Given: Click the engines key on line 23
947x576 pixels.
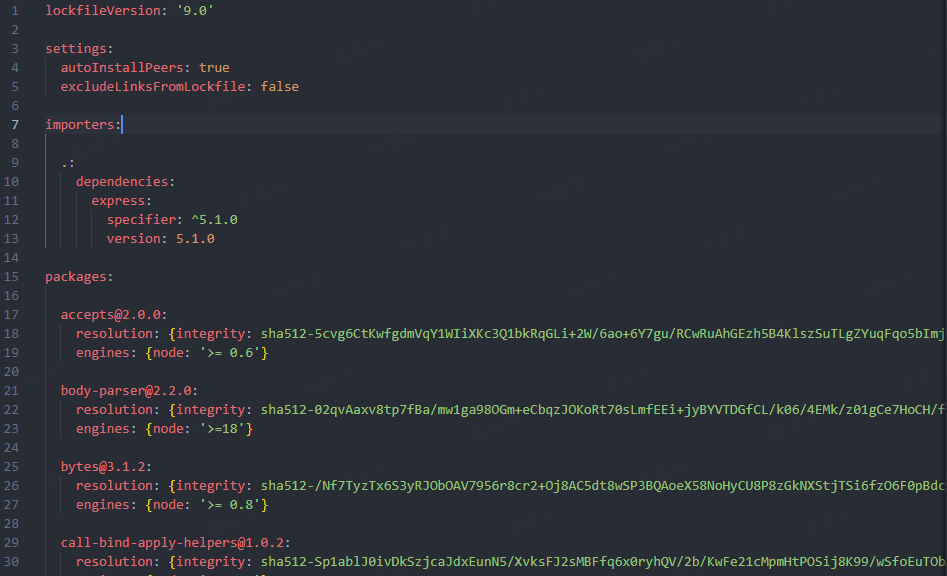Looking at the screenshot, I should [x=103, y=429].
